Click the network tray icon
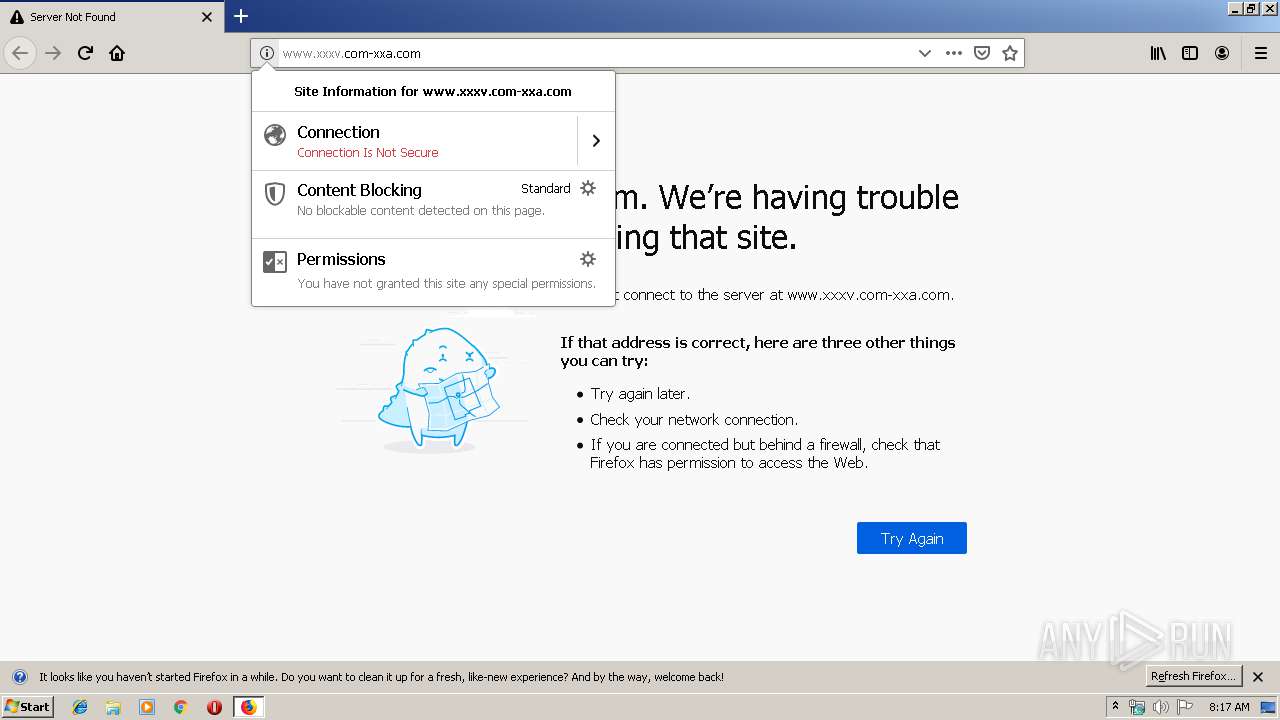This screenshot has height=720, width=1280. 1137,707
